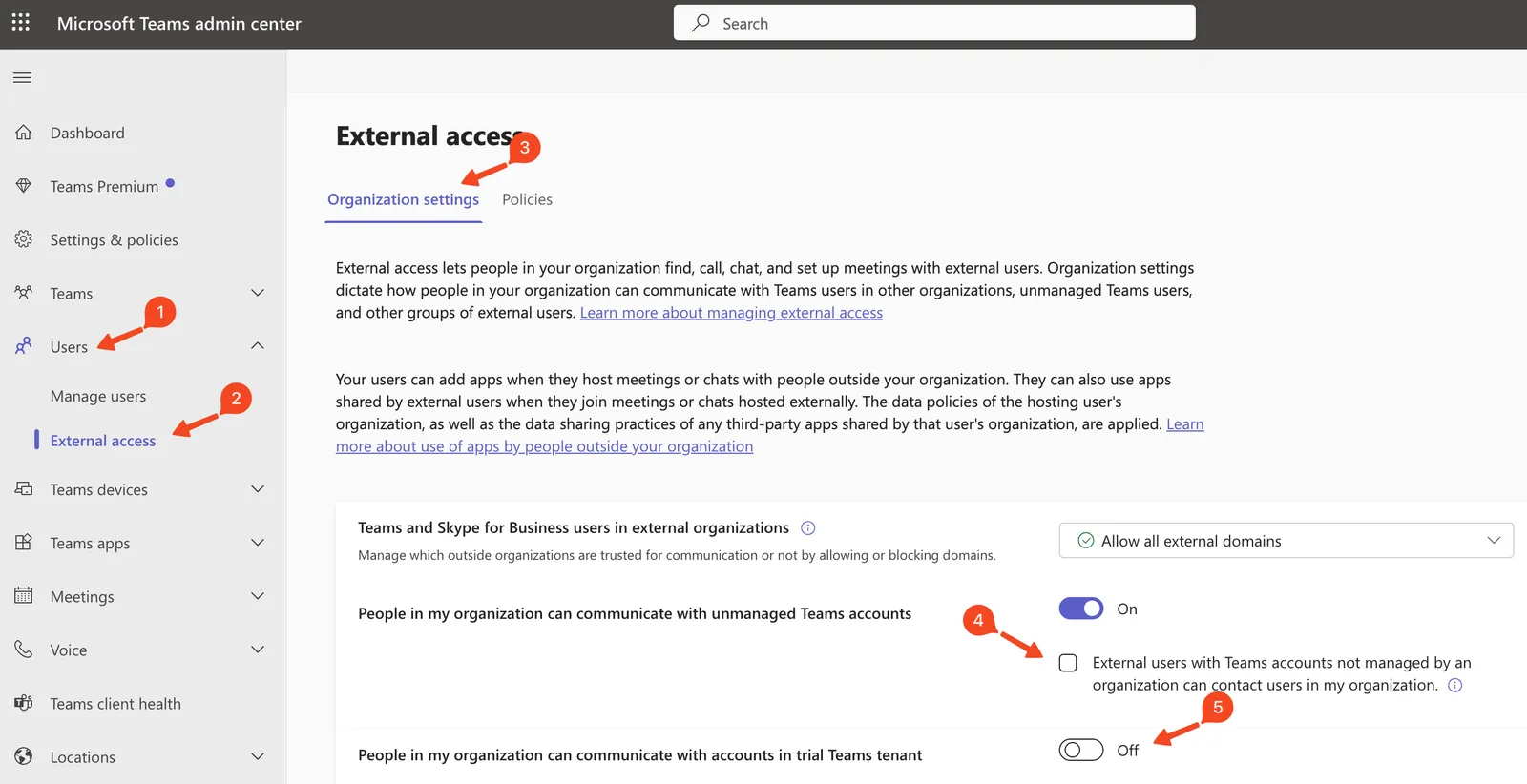Open Dashboard from the sidebar
Viewport: 1527px width, 784px height.
coord(87,133)
